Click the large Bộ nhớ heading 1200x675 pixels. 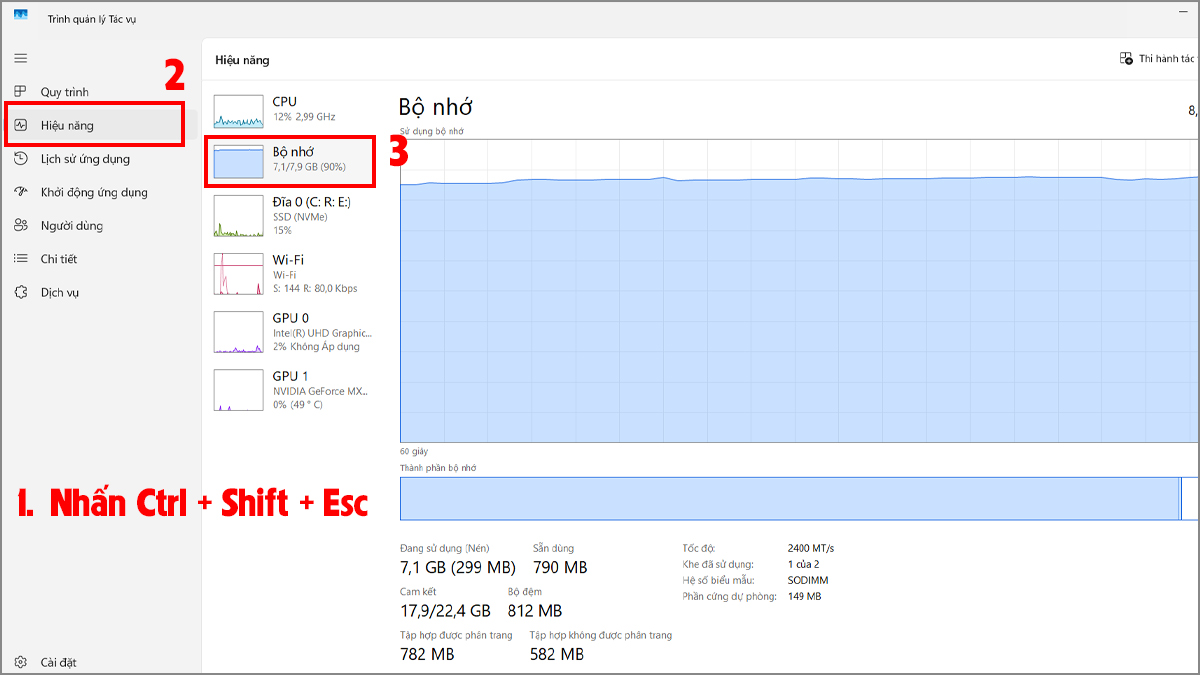pos(435,107)
